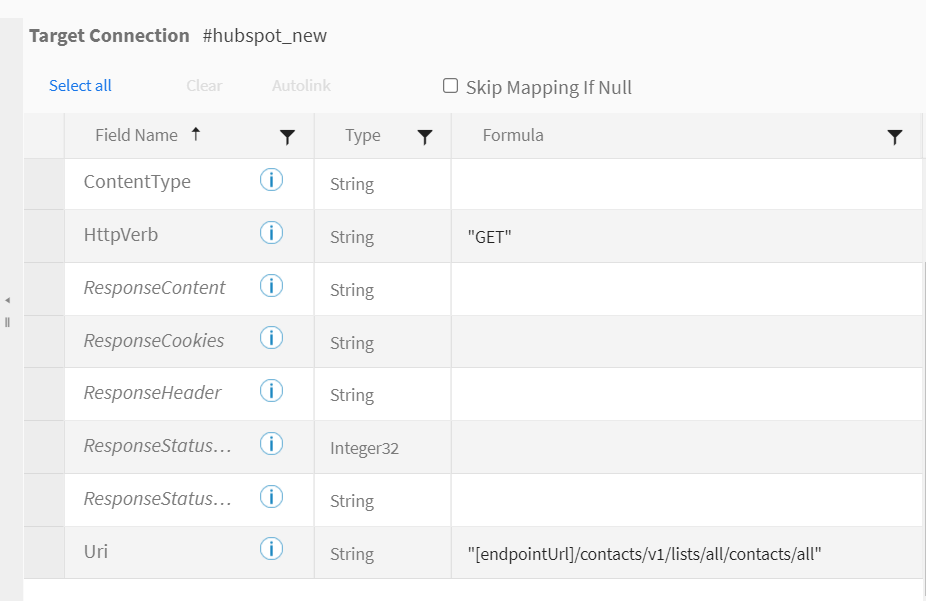Click Select all link
Viewport: 926px width, 601px height.
click(x=80, y=86)
